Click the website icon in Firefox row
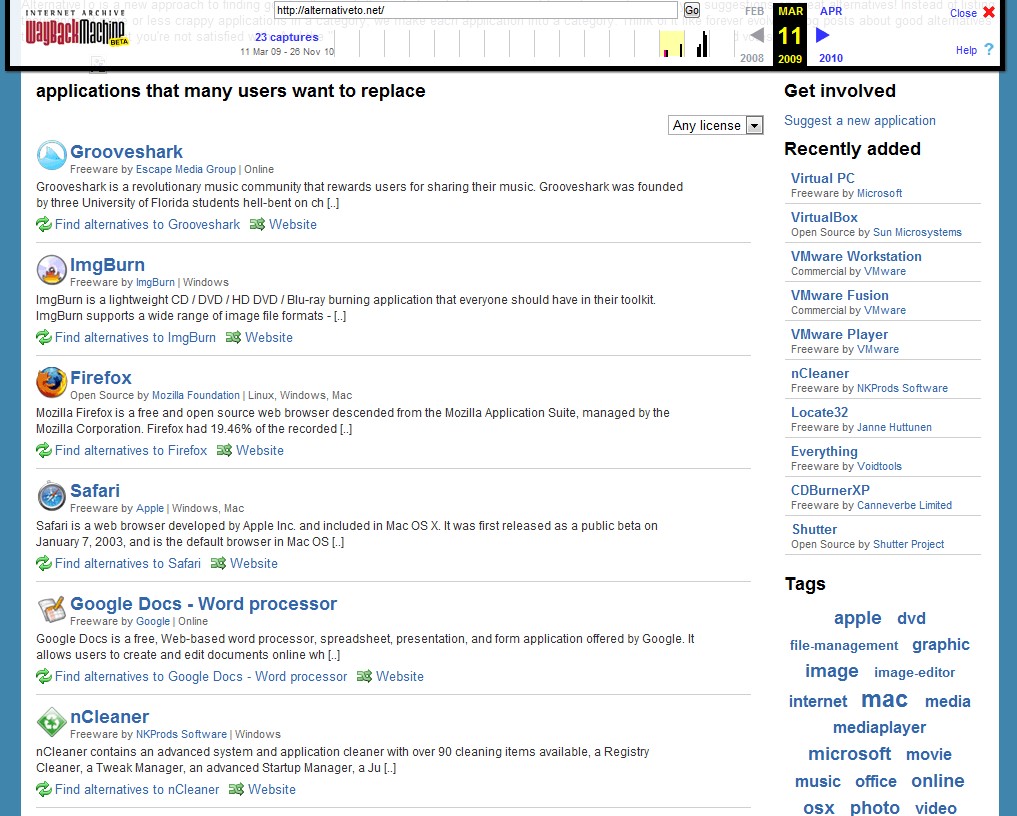Image resolution: width=1017 pixels, height=816 pixels. click(x=224, y=450)
